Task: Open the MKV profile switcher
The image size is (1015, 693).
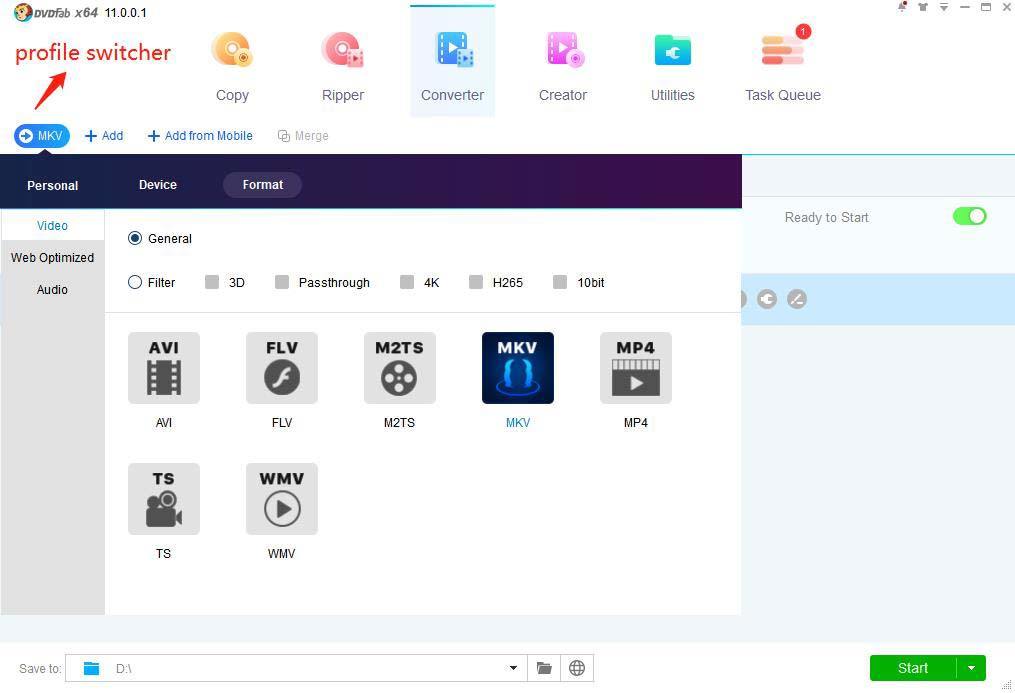Action: point(41,136)
